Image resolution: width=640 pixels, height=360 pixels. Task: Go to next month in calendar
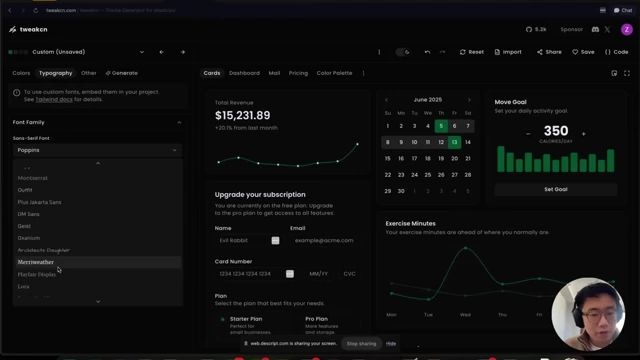click(469, 100)
